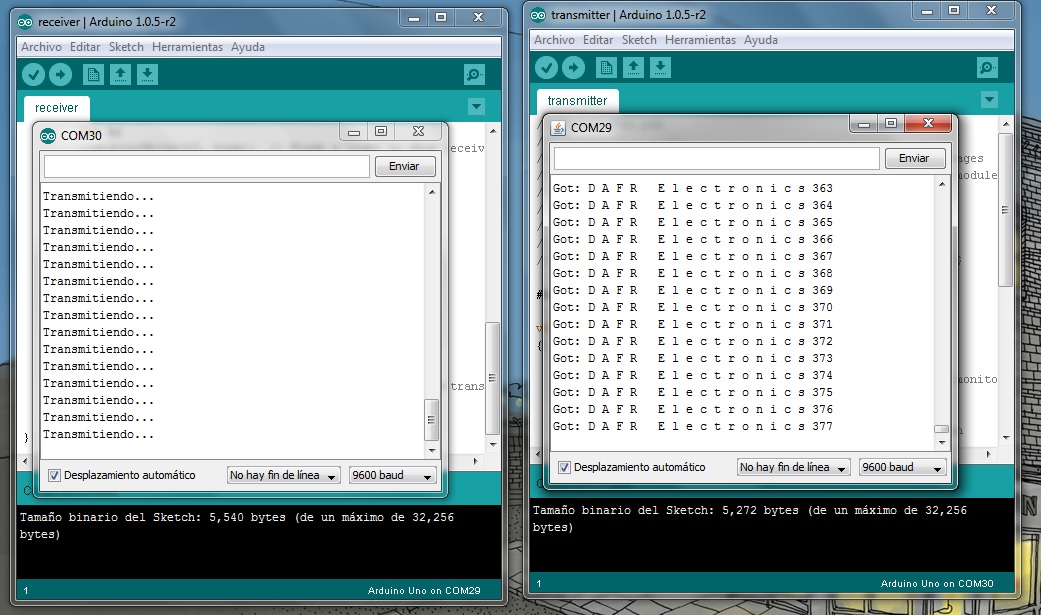Image resolution: width=1041 pixels, height=615 pixels.
Task: Click Verify icon in receiver window
Action: pyautogui.click(x=33, y=74)
